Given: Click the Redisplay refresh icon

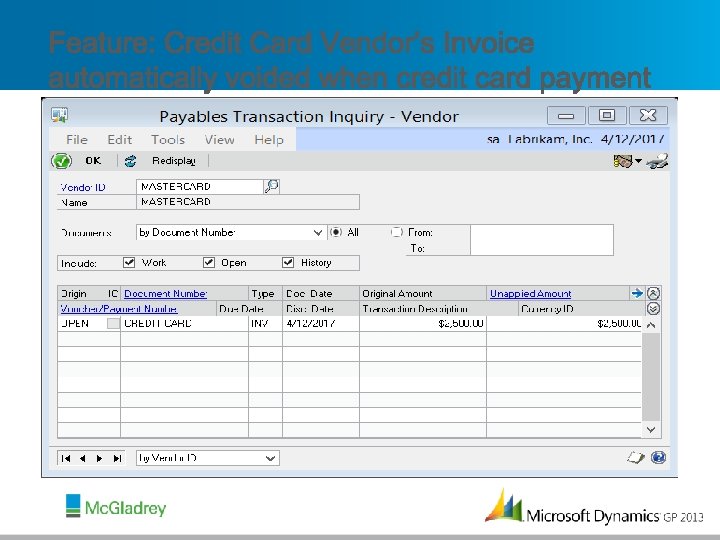Looking at the screenshot, I should tap(130, 161).
